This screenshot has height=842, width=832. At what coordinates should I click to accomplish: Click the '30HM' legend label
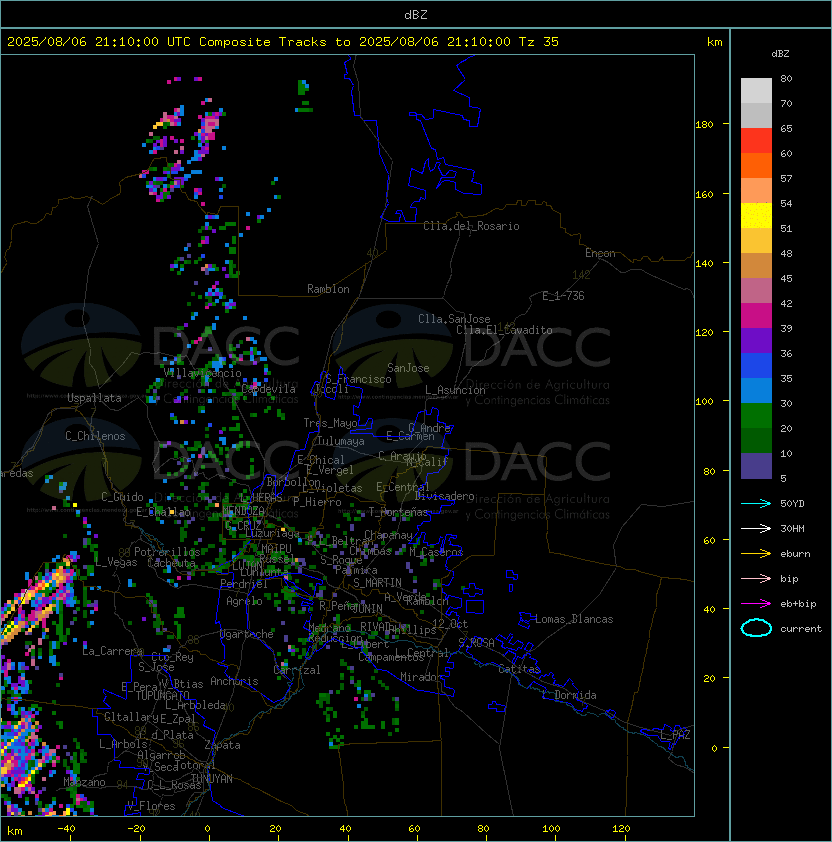(792, 529)
